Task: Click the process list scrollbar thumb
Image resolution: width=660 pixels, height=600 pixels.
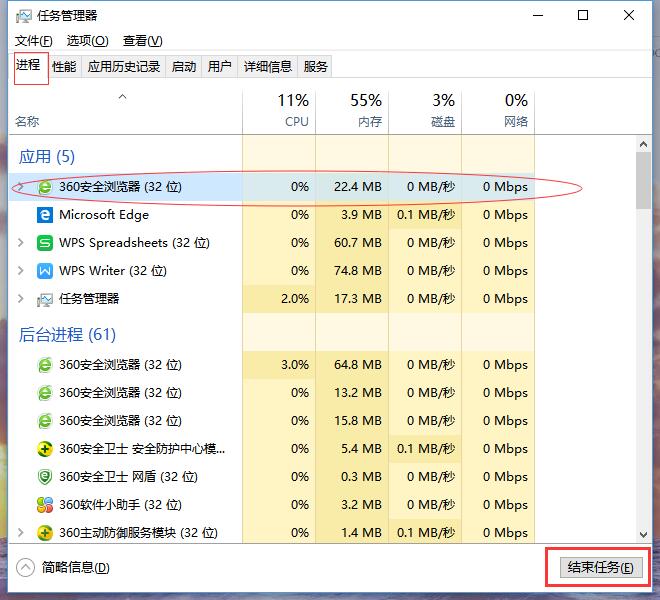Action: (643, 180)
